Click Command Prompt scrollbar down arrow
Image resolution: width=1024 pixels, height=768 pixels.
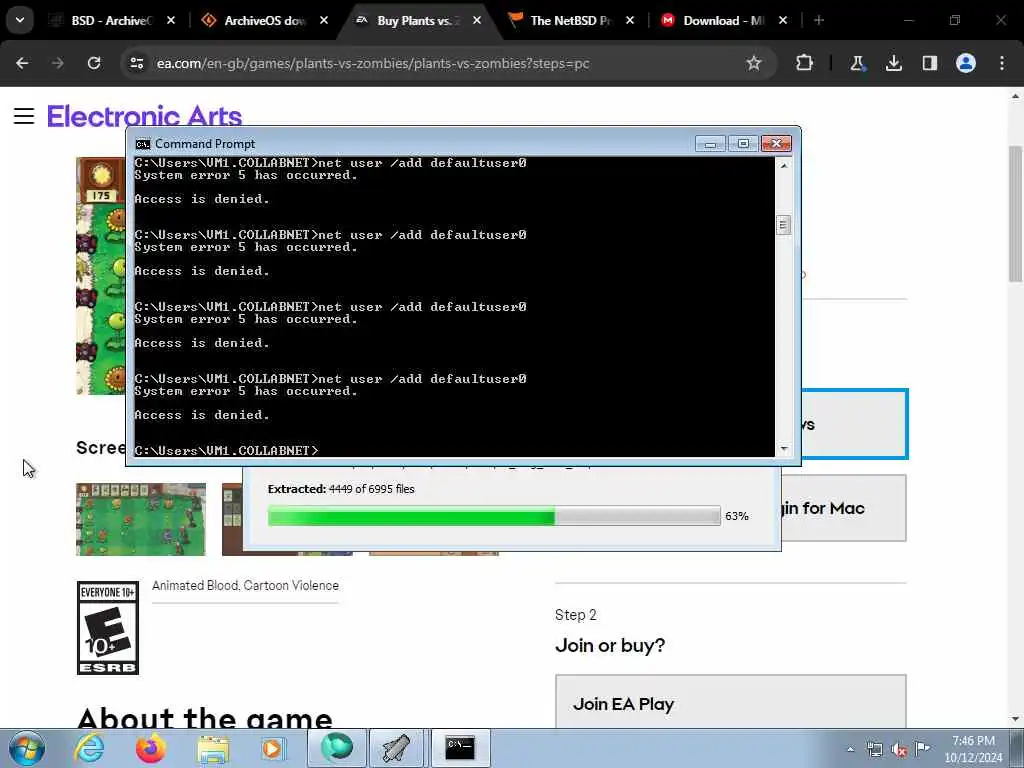click(784, 449)
